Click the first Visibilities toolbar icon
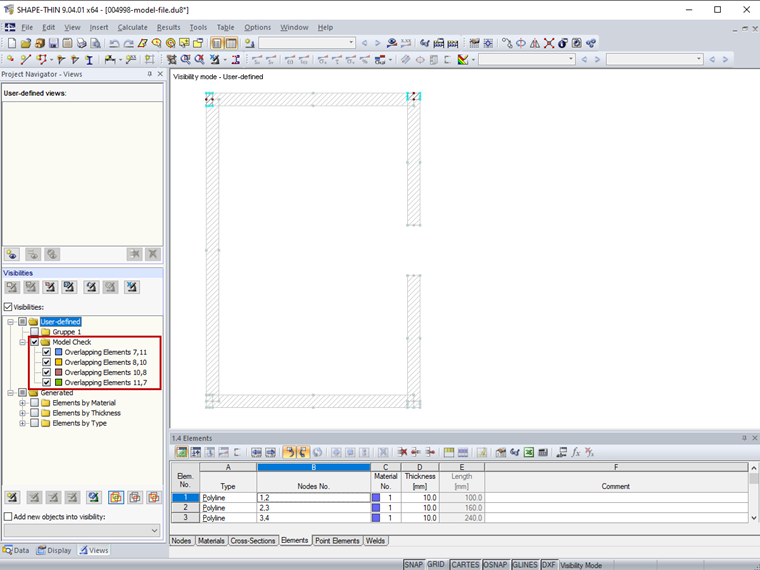760x570 pixels. click(12, 287)
